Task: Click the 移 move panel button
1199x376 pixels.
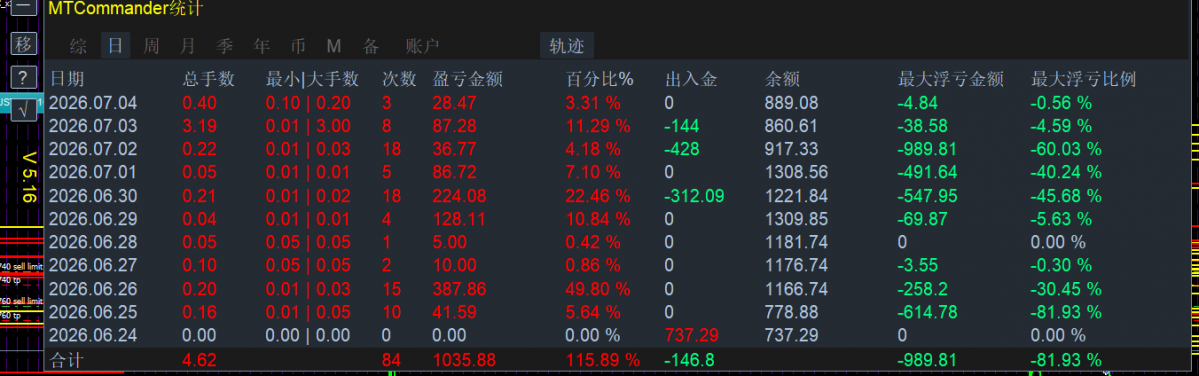Action: [24, 44]
